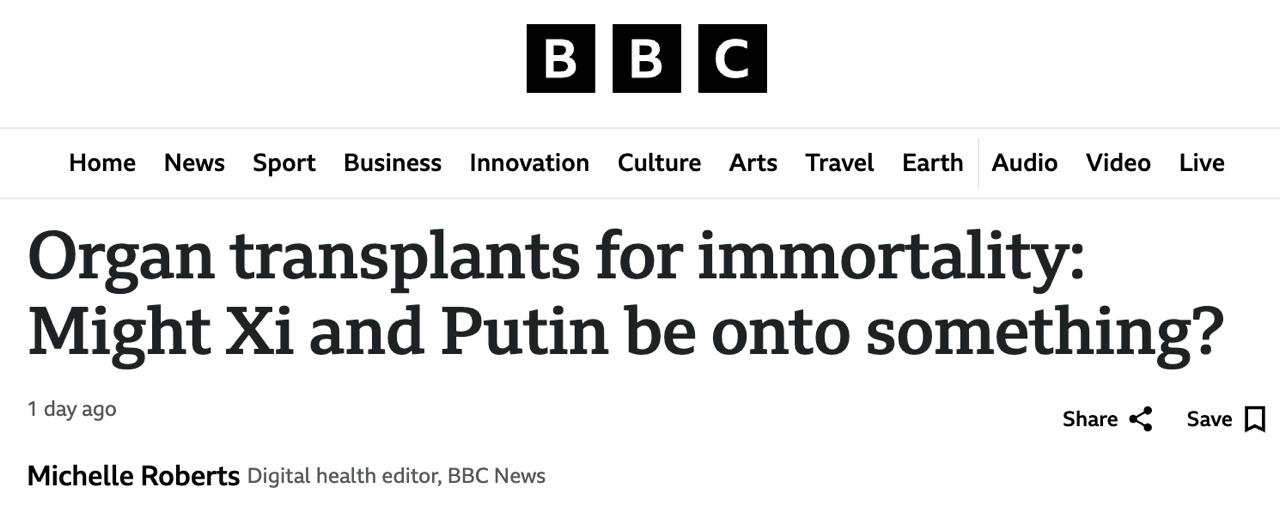
Task: Go to the Video section
Action: click(x=1118, y=163)
